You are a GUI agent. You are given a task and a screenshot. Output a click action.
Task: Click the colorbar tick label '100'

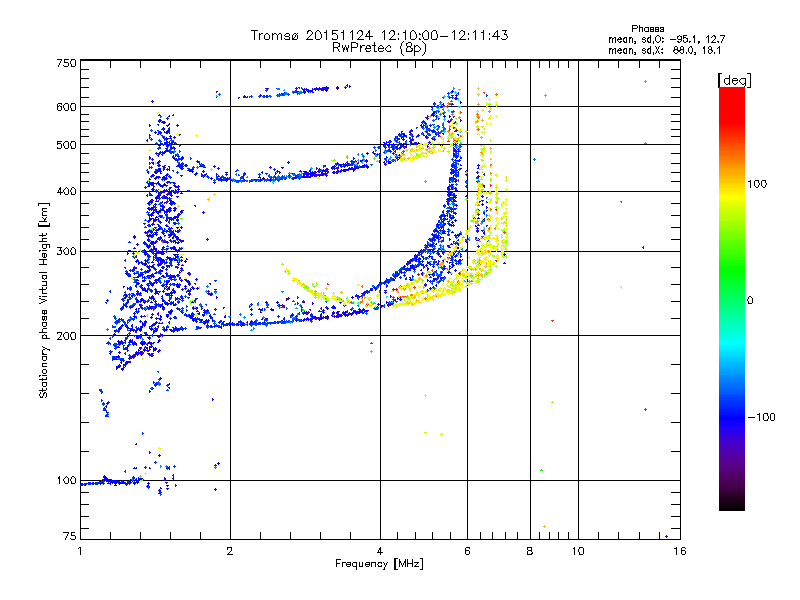(x=757, y=184)
